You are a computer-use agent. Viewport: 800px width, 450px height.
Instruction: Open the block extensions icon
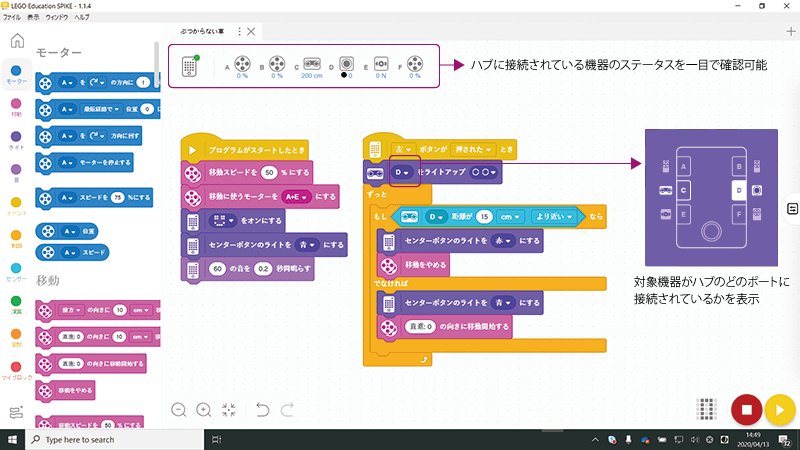point(16,412)
